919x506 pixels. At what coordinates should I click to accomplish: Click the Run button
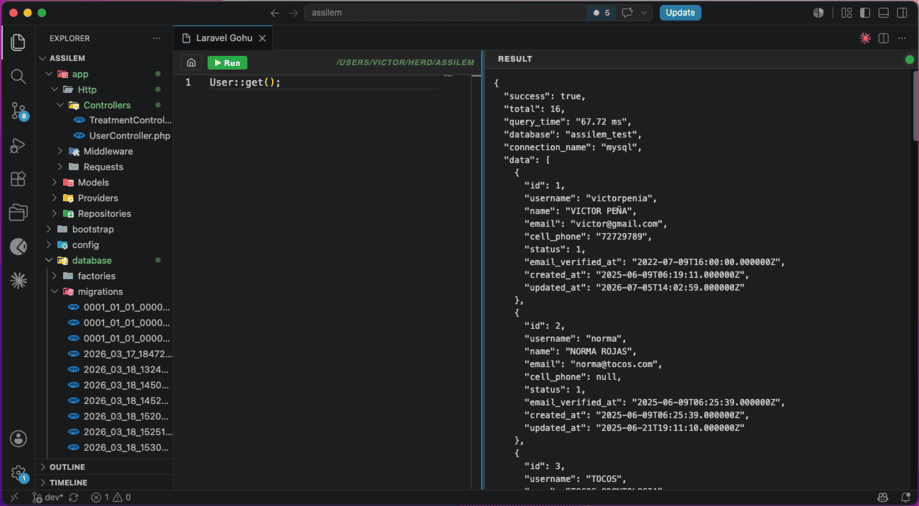tap(227, 63)
